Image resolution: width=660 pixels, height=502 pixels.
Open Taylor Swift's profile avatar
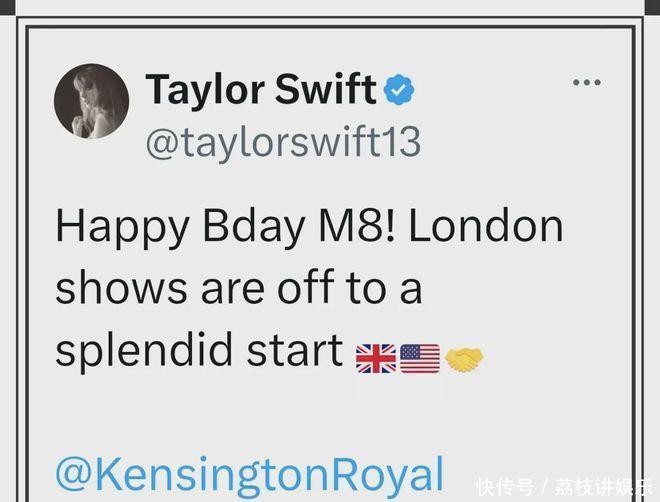92,101
